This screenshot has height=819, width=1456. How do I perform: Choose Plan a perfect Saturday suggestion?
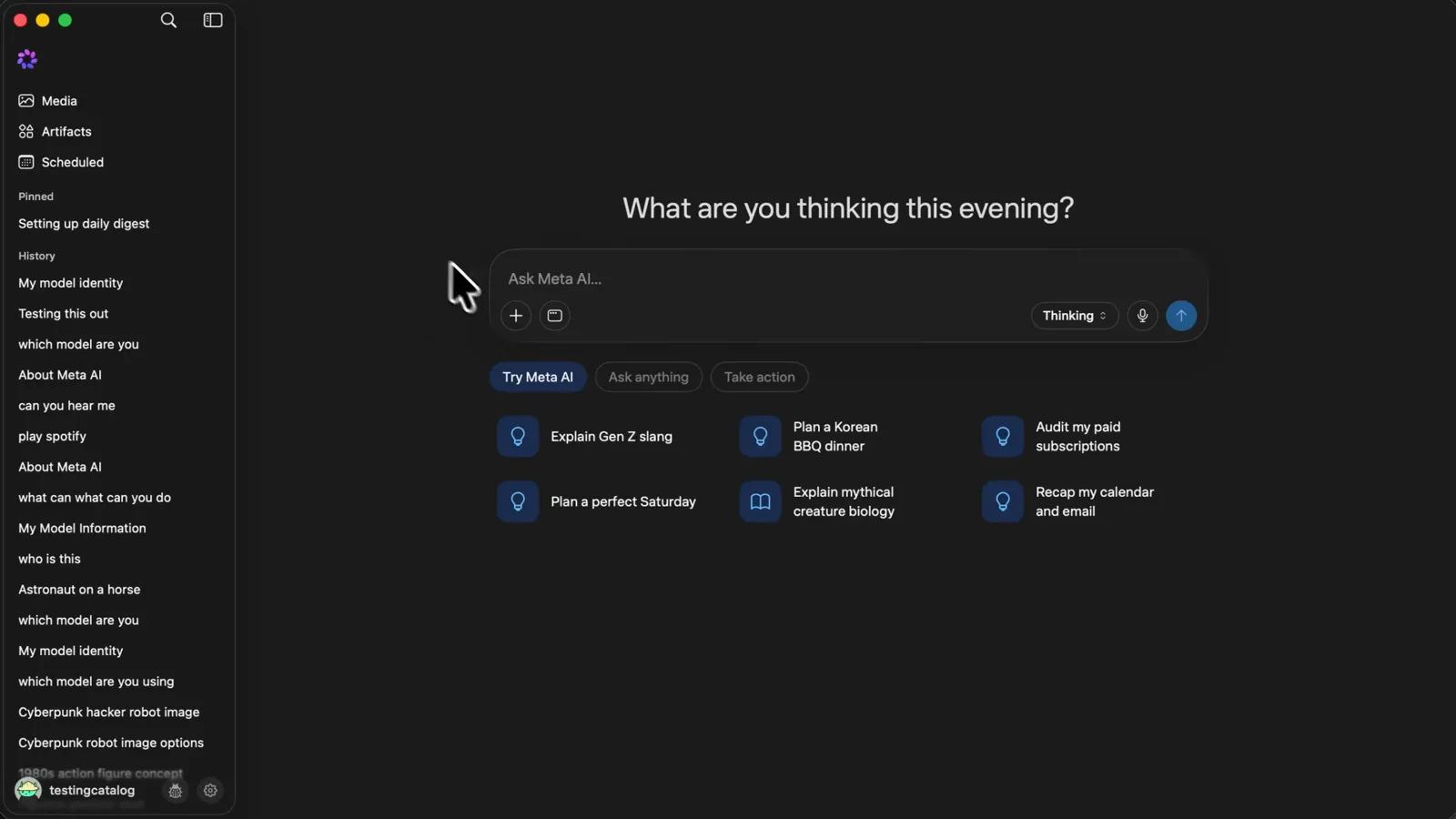[597, 501]
